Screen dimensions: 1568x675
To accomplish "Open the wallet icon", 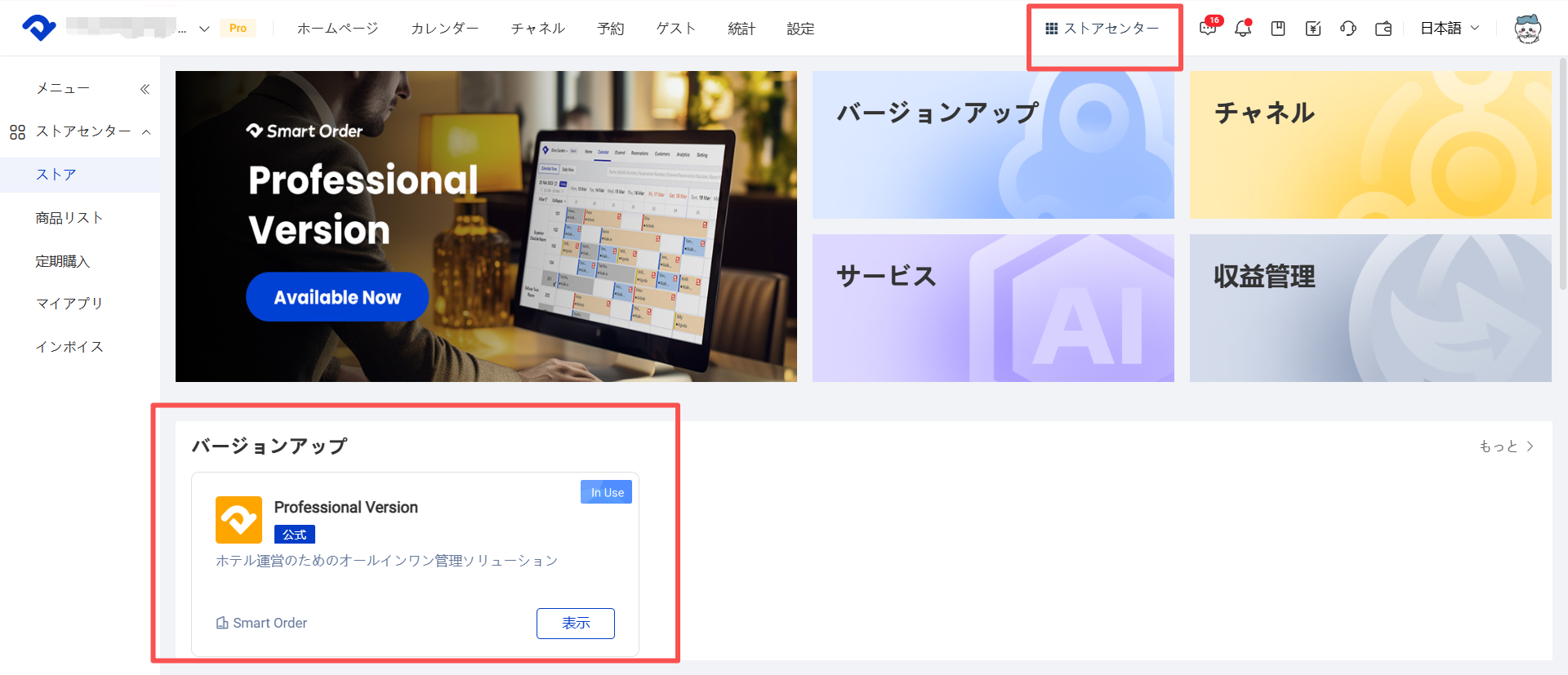I will [1383, 29].
